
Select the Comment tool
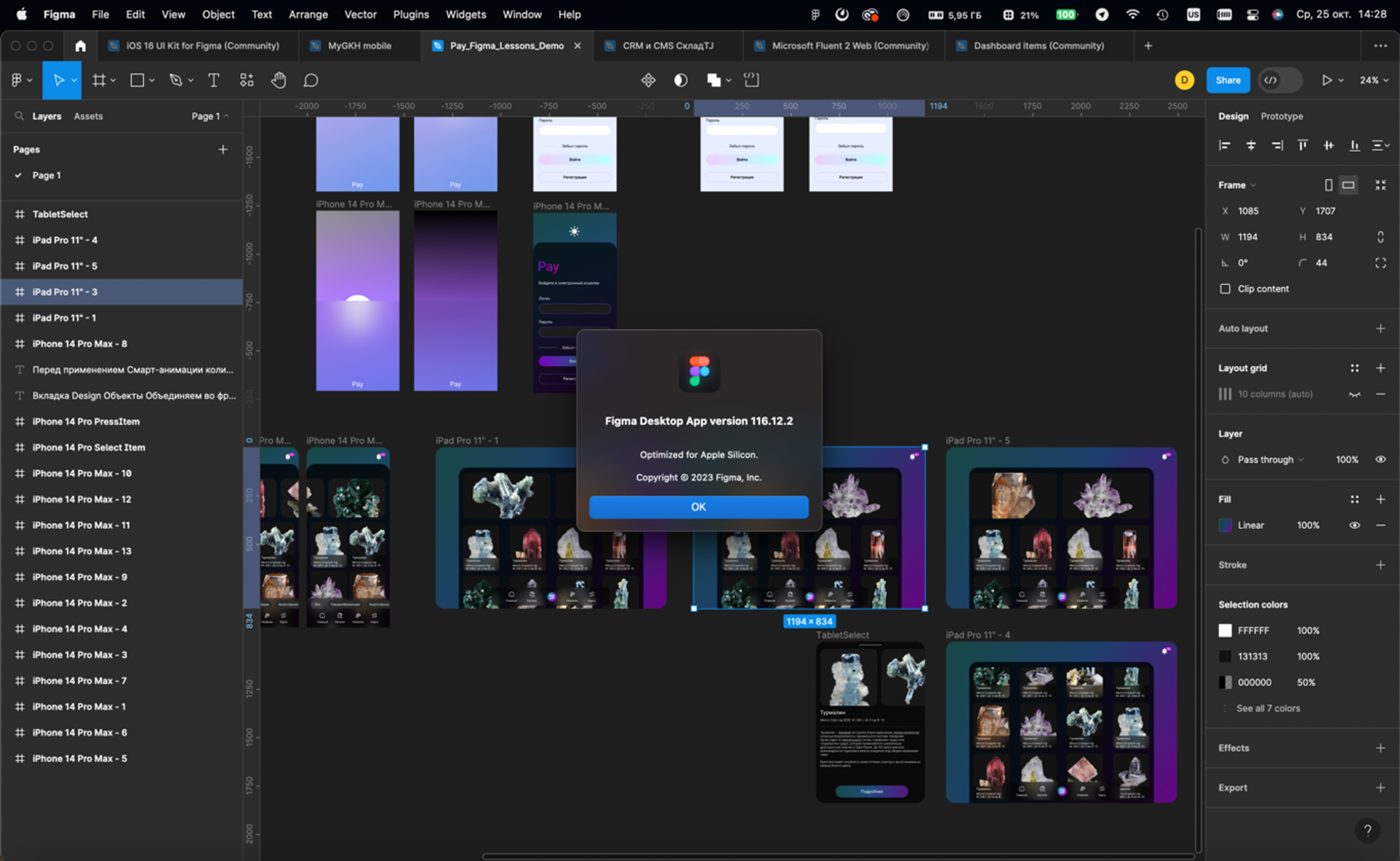(x=311, y=80)
